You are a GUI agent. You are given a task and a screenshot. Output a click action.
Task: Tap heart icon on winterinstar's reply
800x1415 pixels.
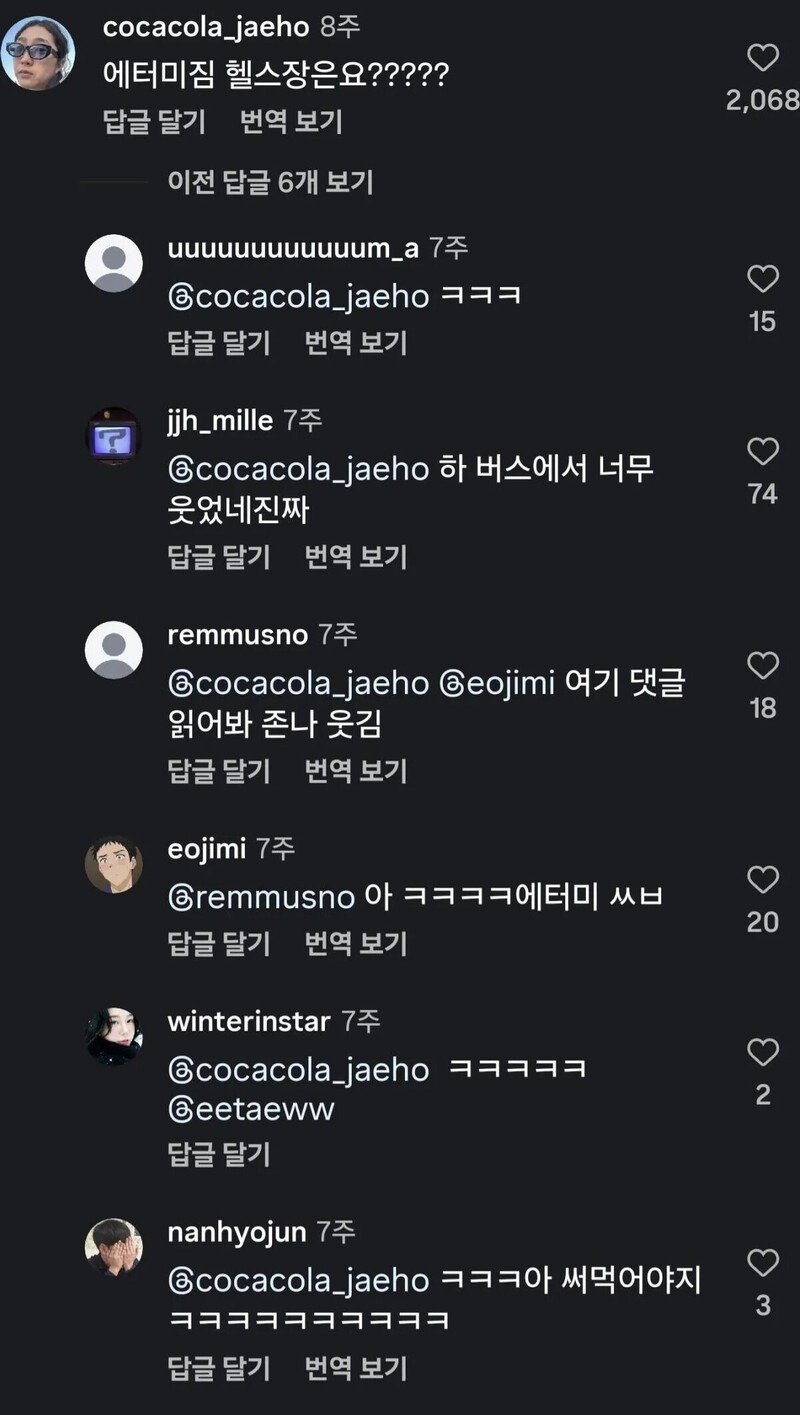[763, 1052]
